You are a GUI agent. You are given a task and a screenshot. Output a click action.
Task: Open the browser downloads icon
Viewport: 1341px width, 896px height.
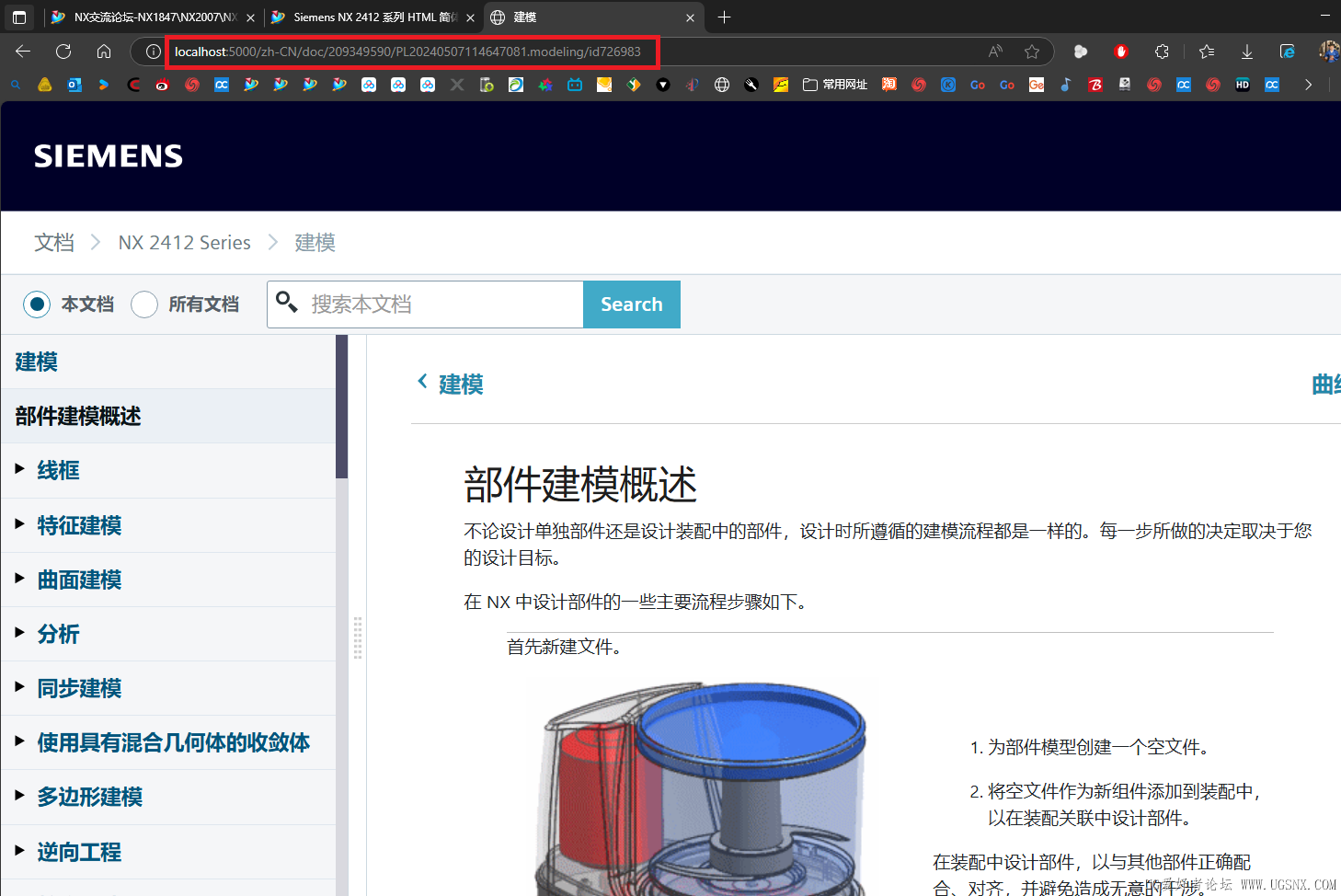click(1247, 52)
